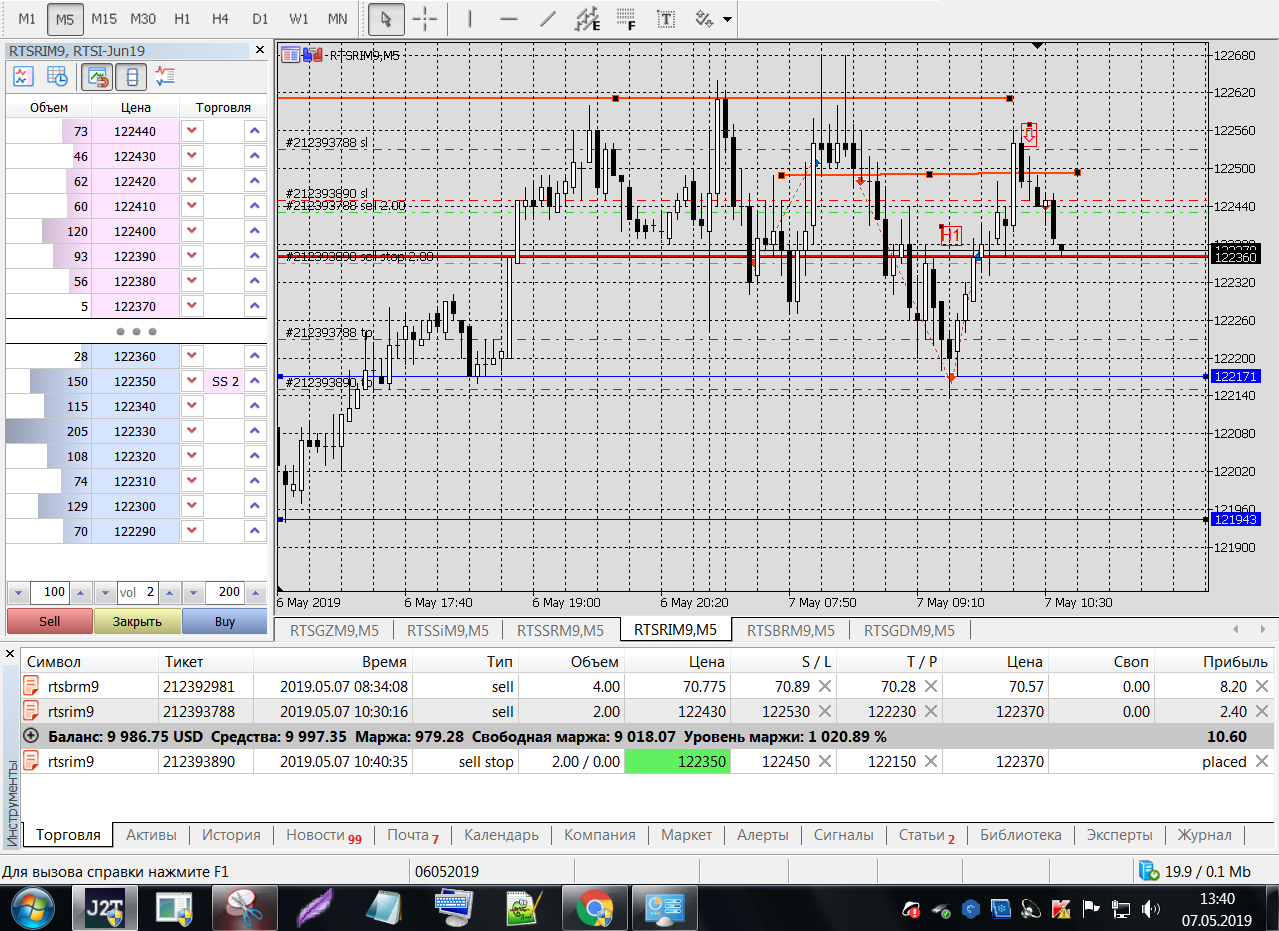
Task: Choose the Fibonacci retracement tool
Action: pyautogui.click(x=627, y=19)
